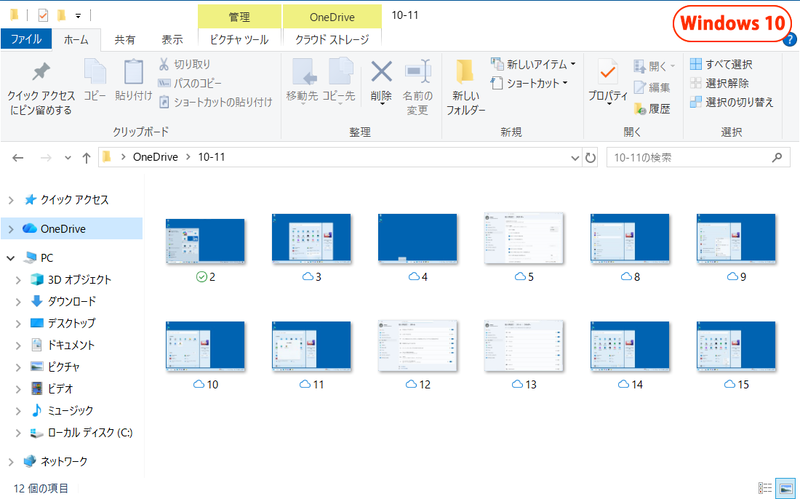Viewport: 800px width, 499px height.
Task: Switch to details view icon in status bar
Action: 765,488
